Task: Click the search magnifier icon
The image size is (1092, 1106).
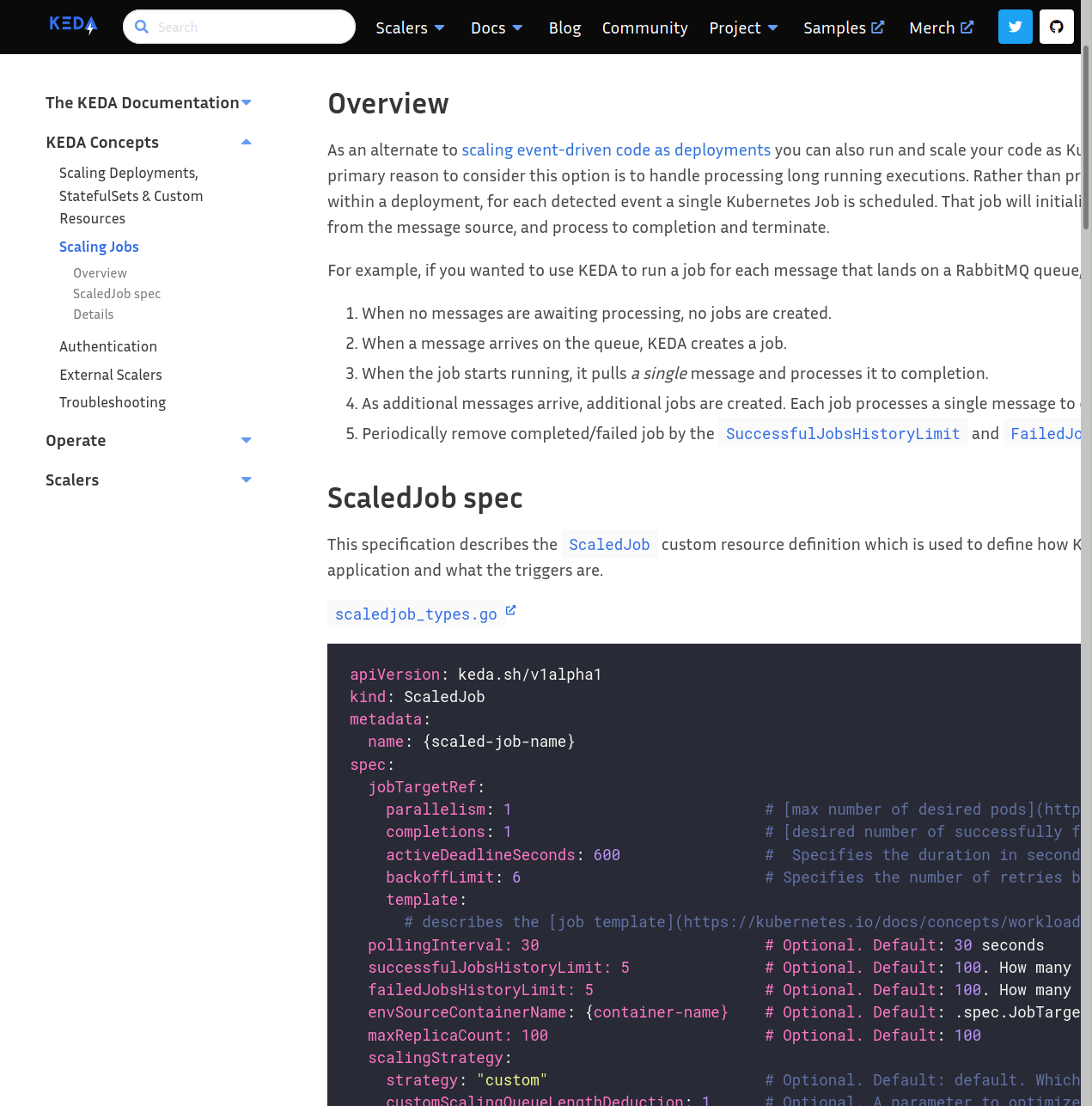Action: (142, 27)
